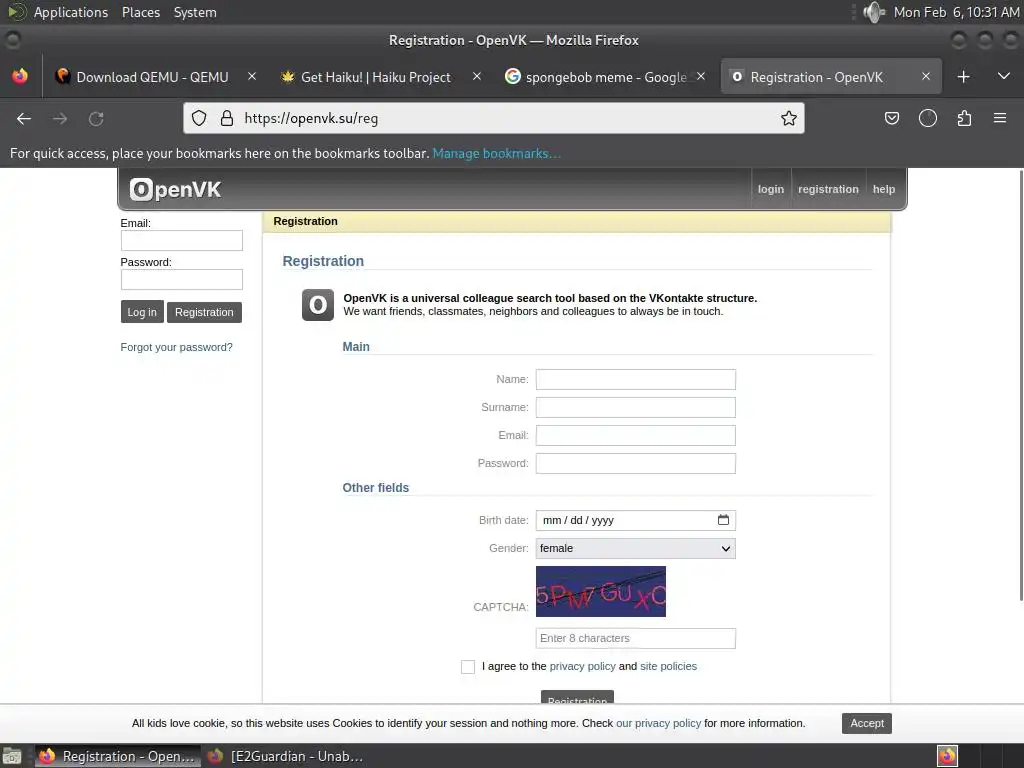Open the birth date calendar picker icon
The image size is (1024, 768).
click(723, 520)
